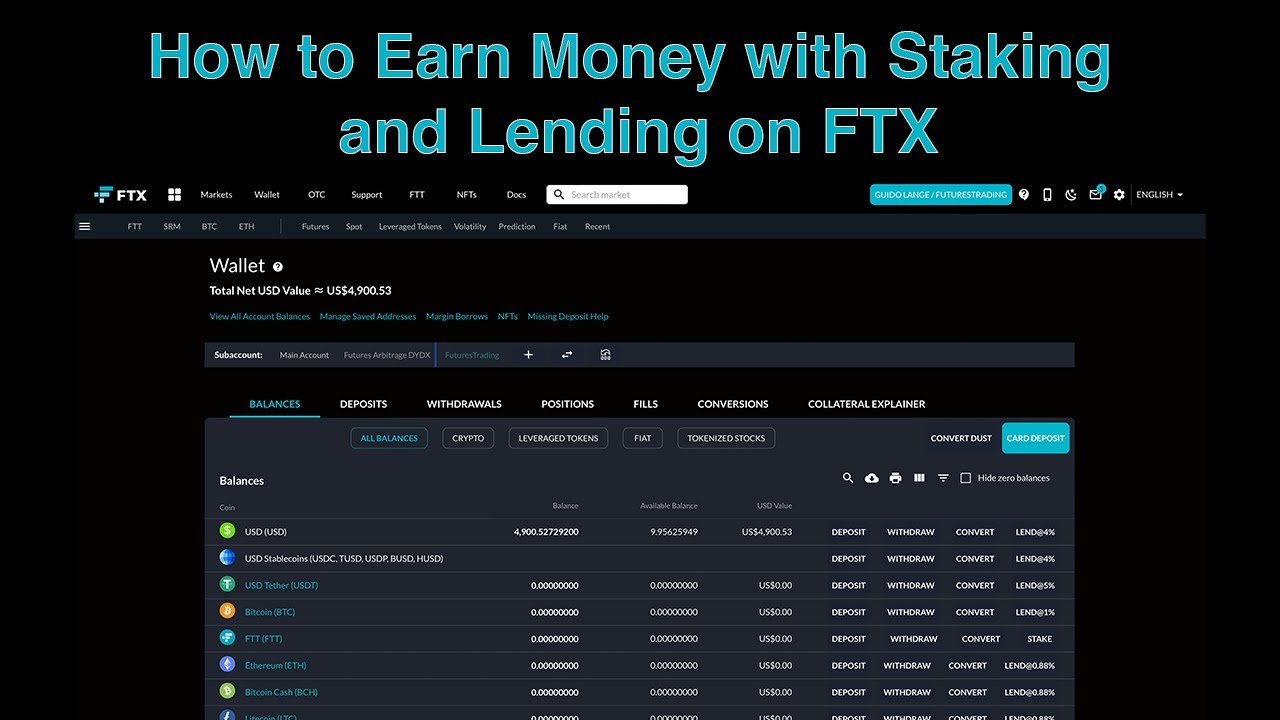1280x720 pixels.
Task: Open the hamburger menu on the left
Action: click(85, 227)
